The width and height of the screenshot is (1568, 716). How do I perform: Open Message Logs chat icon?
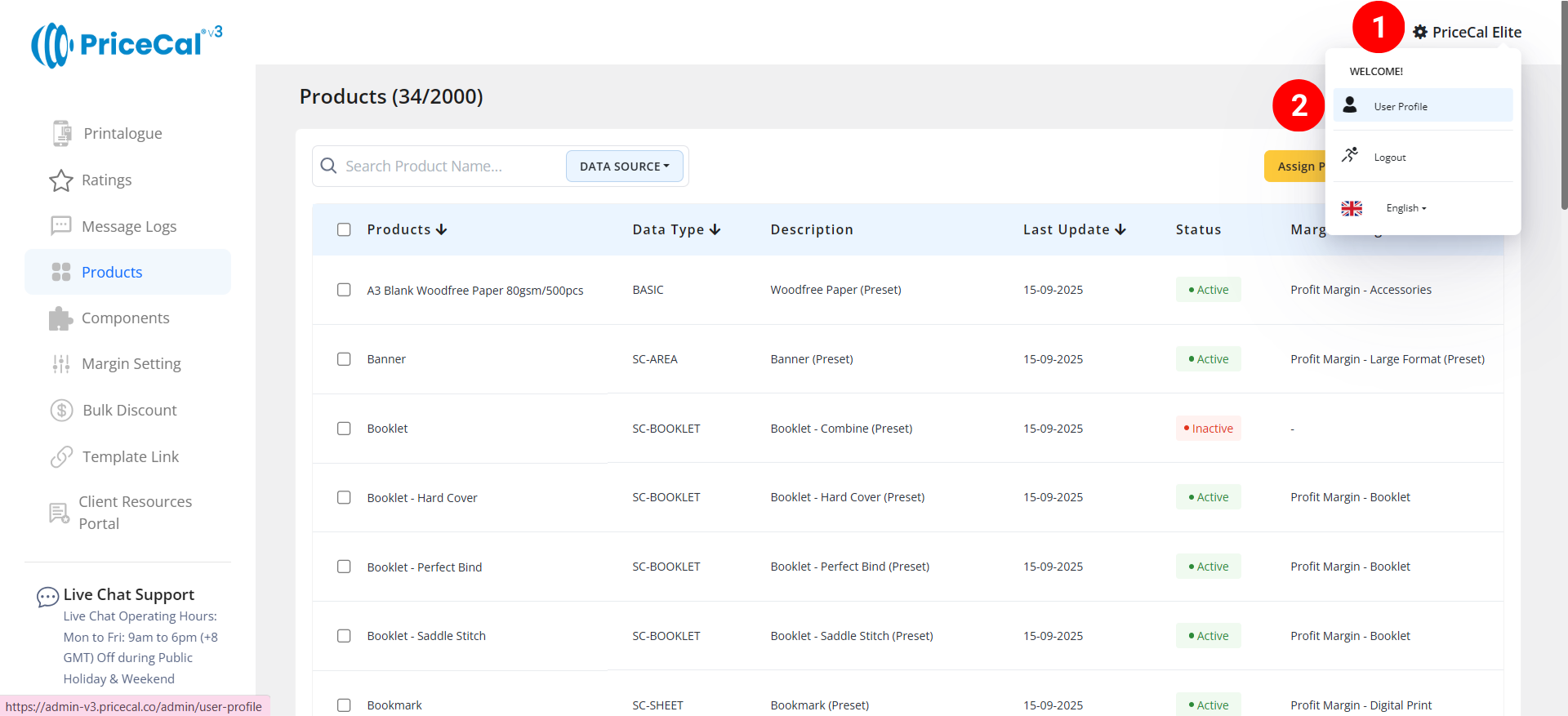(x=61, y=226)
